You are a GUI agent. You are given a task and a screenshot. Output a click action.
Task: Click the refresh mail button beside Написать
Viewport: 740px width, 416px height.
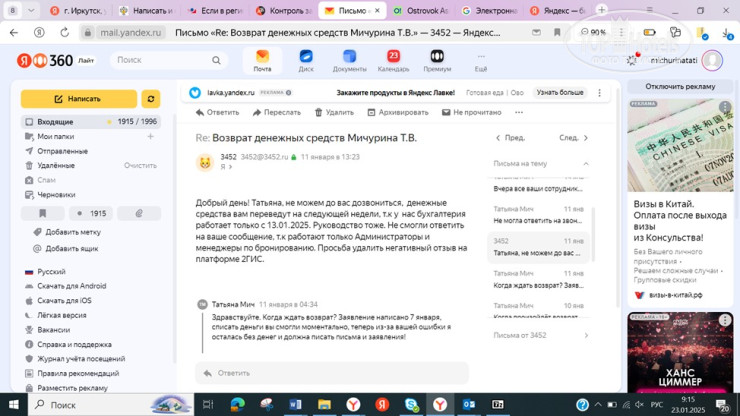tap(151, 99)
